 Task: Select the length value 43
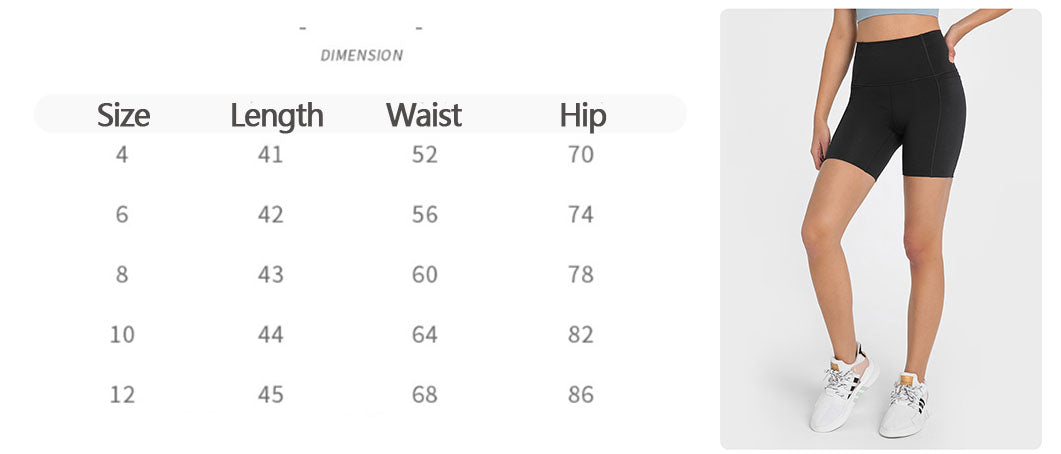pos(271,275)
